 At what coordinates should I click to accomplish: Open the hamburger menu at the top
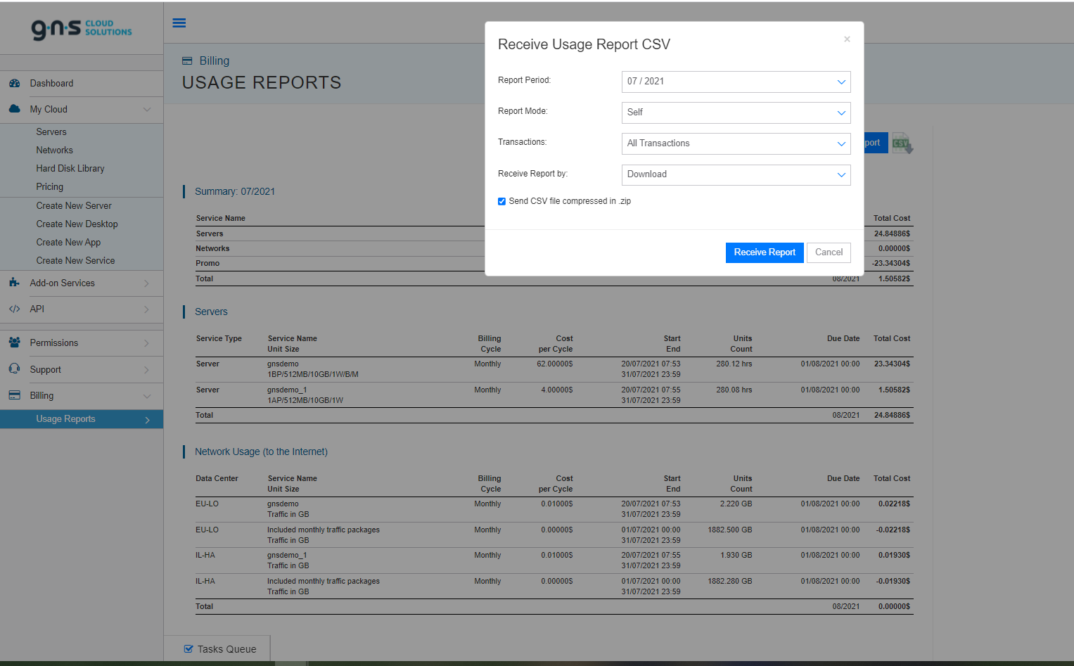(179, 22)
